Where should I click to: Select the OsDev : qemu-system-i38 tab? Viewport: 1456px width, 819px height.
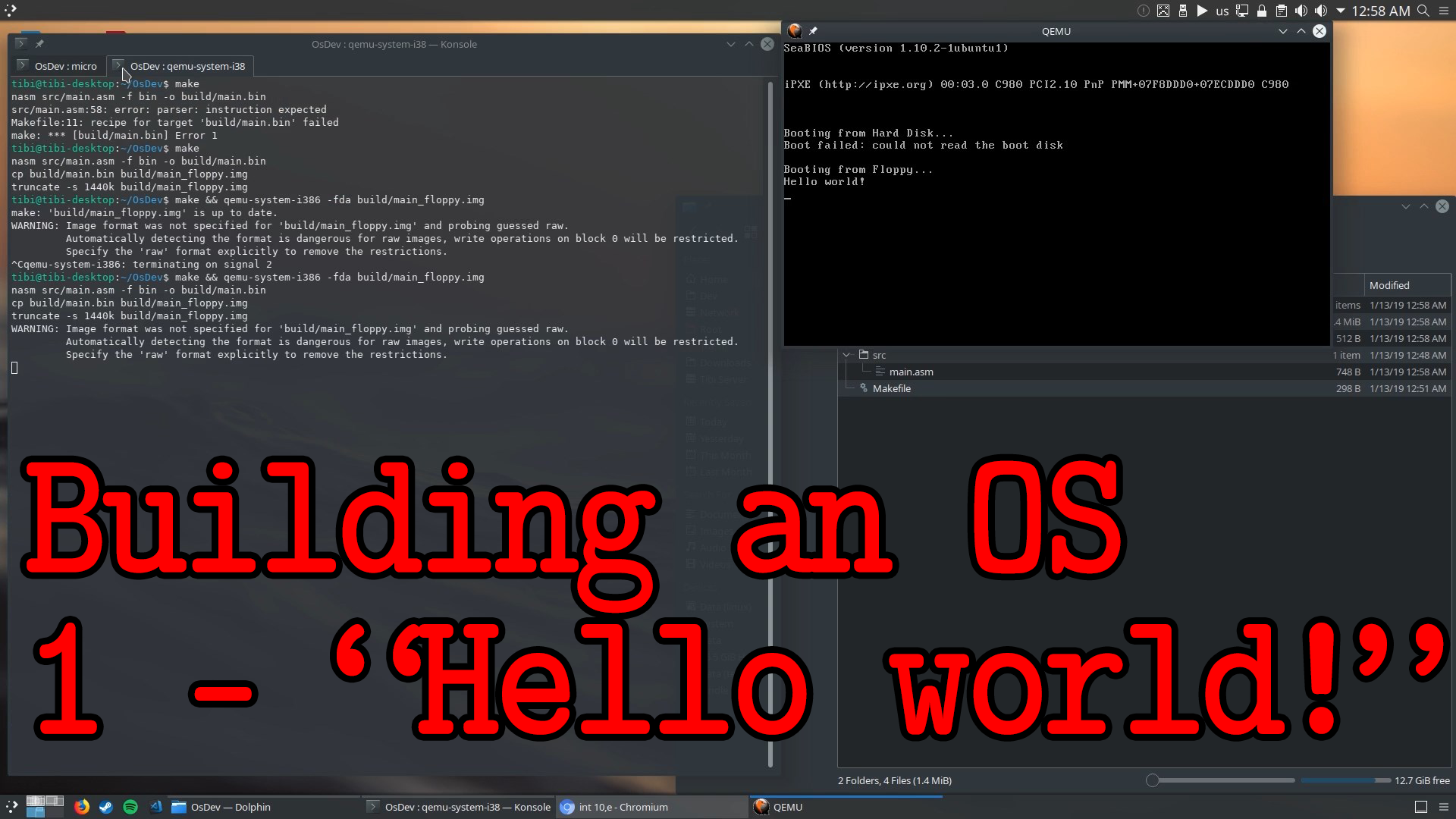click(180, 66)
